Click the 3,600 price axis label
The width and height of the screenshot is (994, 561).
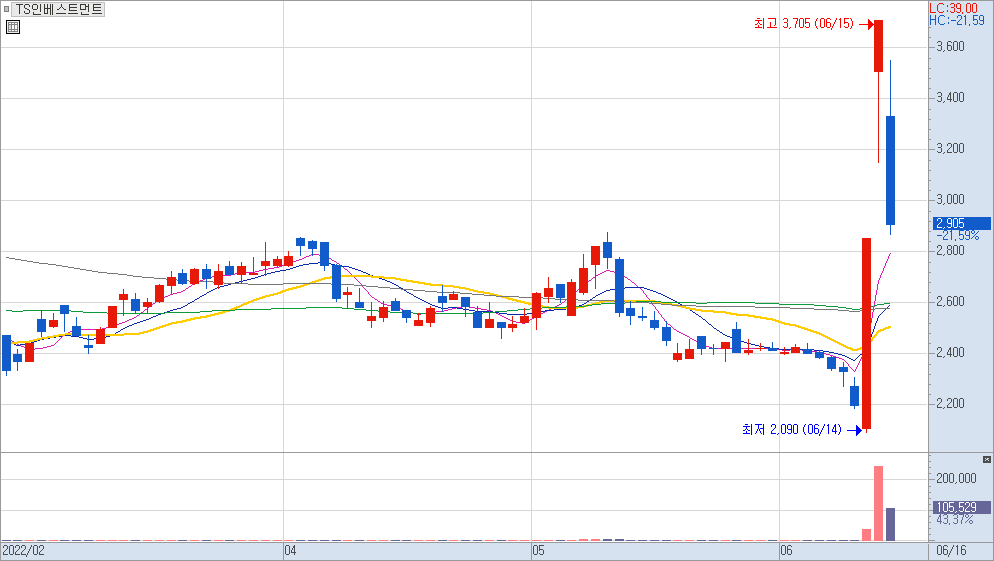pos(950,46)
